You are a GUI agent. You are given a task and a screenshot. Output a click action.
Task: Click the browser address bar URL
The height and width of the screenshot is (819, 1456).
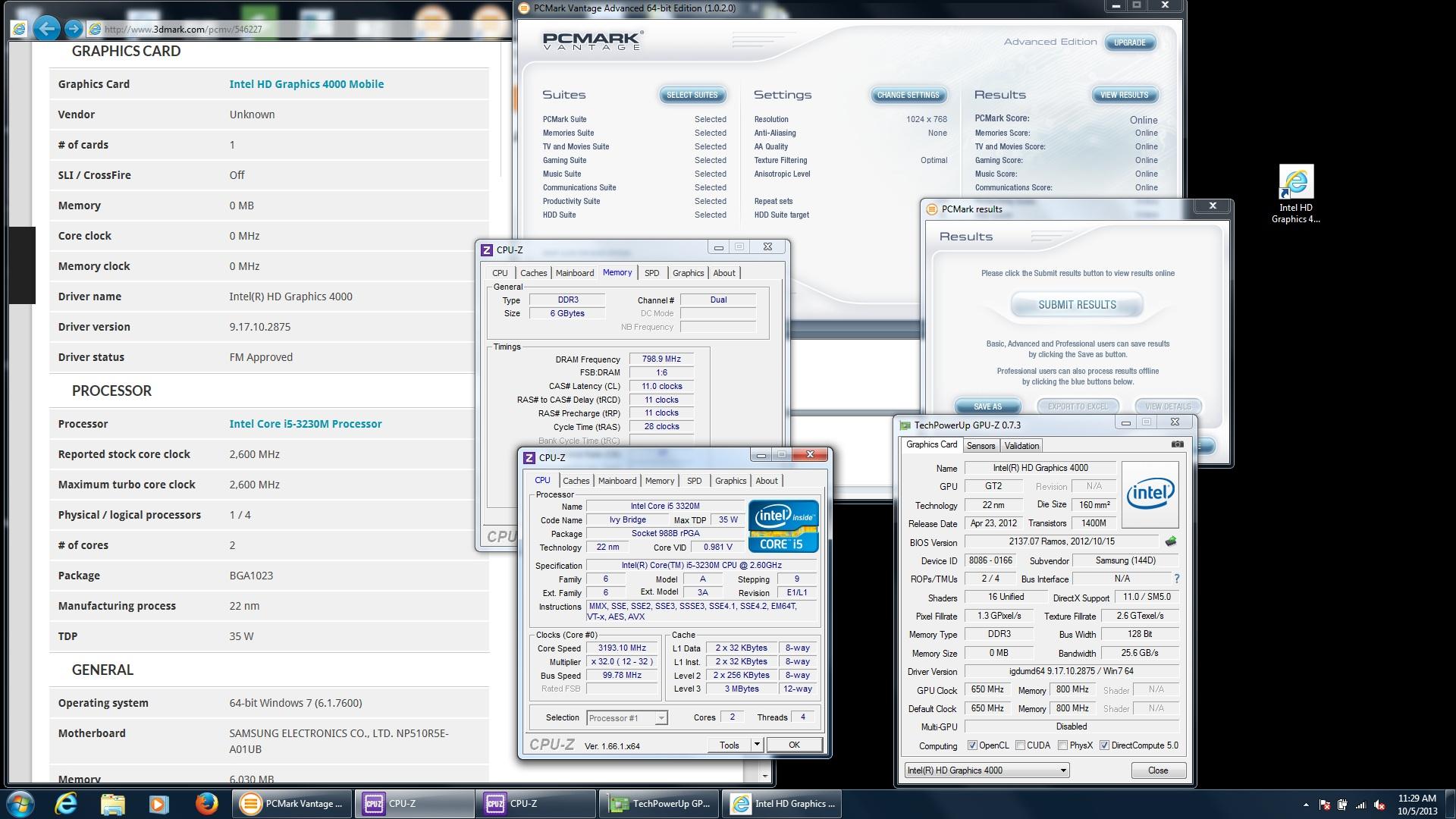tap(184, 30)
